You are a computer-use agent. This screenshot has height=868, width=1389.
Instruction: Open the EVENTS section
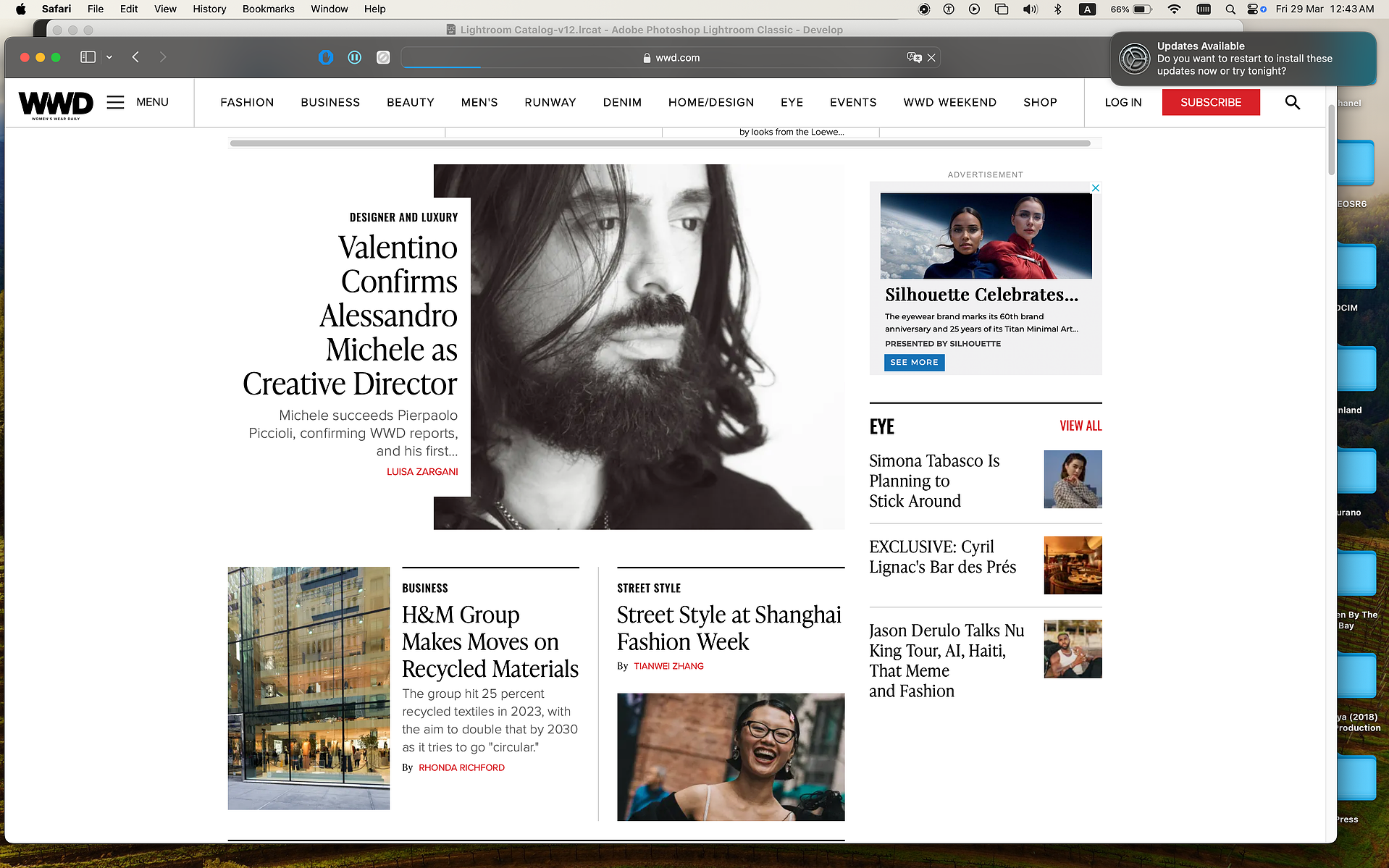click(x=853, y=102)
